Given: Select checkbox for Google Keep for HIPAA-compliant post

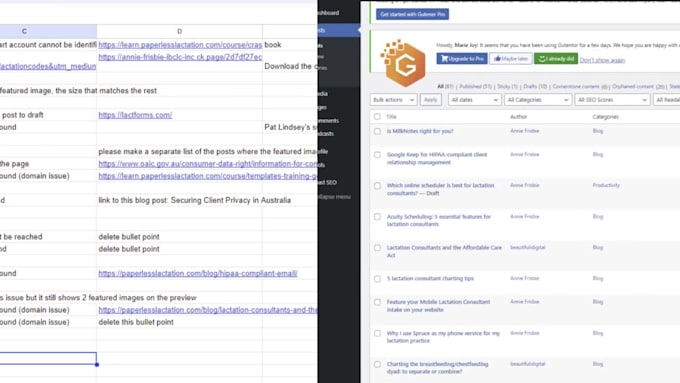Looking at the screenshot, I should coord(377,154).
